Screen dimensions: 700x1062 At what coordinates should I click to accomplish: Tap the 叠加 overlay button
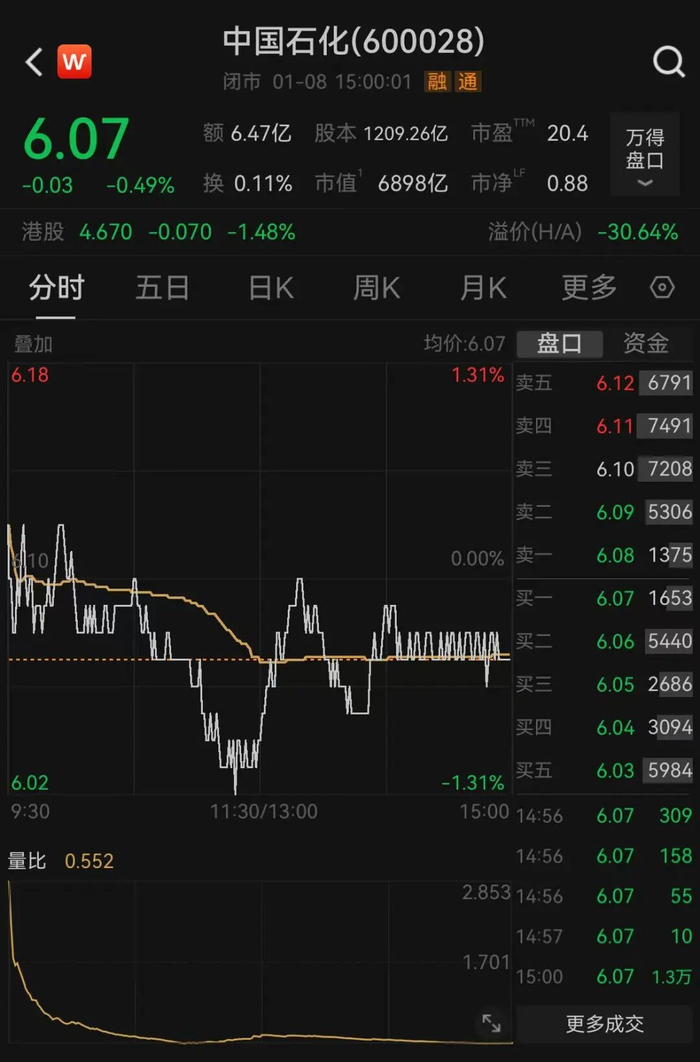pyautogui.click(x=33, y=344)
